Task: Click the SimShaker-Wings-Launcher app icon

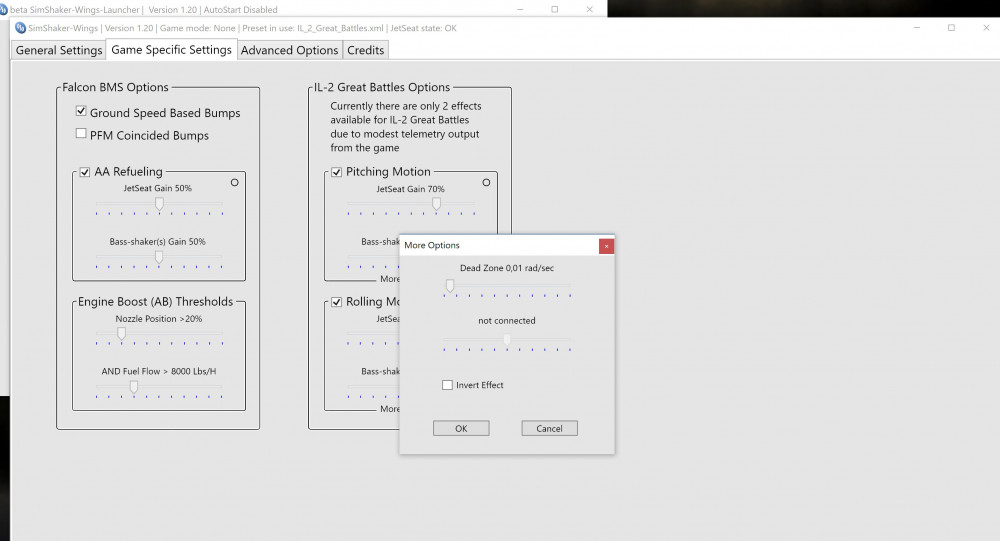Action: tap(4, 10)
